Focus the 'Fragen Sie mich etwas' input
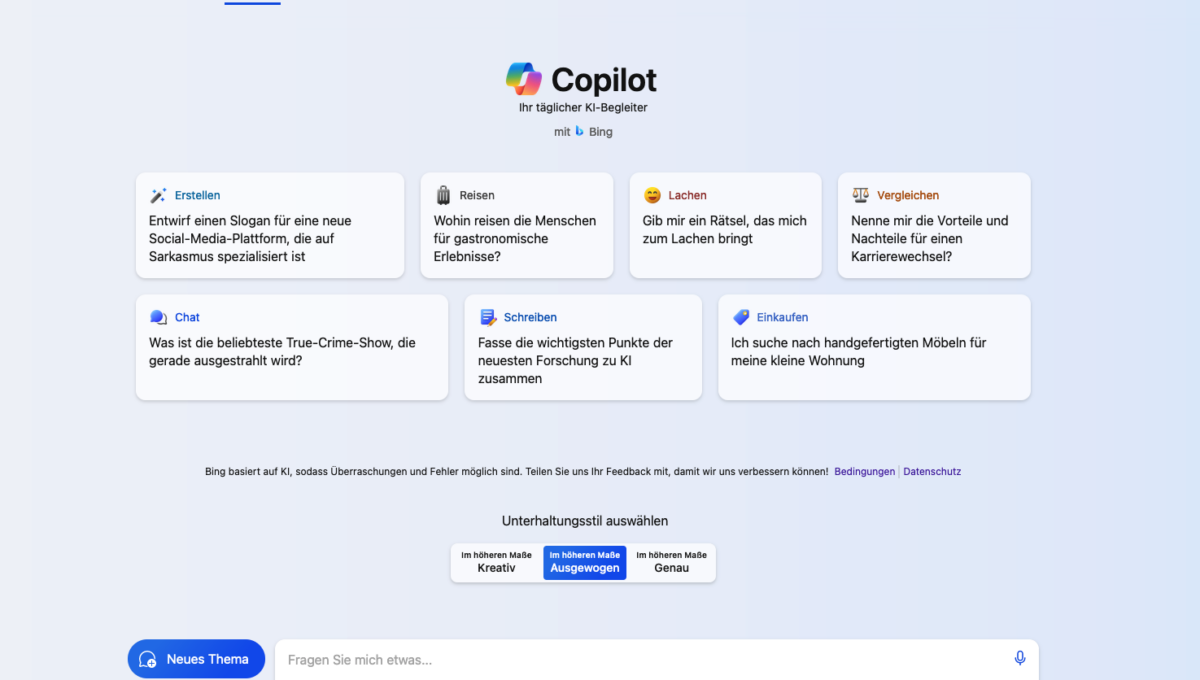The width and height of the screenshot is (1200, 680). (640, 660)
